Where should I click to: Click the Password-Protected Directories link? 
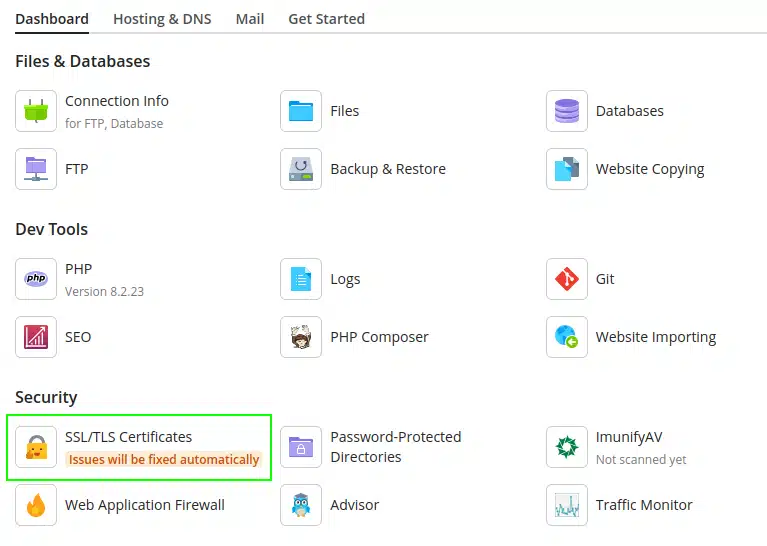(x=396, y=447)
